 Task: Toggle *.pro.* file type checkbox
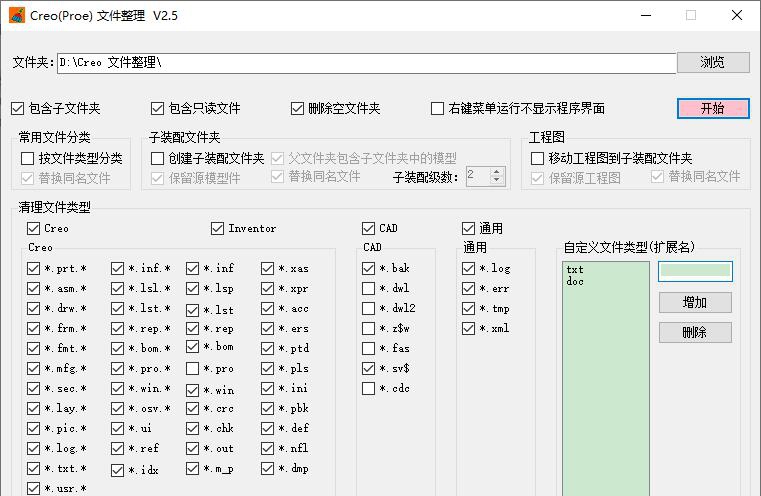pyautogui.click(x=117, y=368)
